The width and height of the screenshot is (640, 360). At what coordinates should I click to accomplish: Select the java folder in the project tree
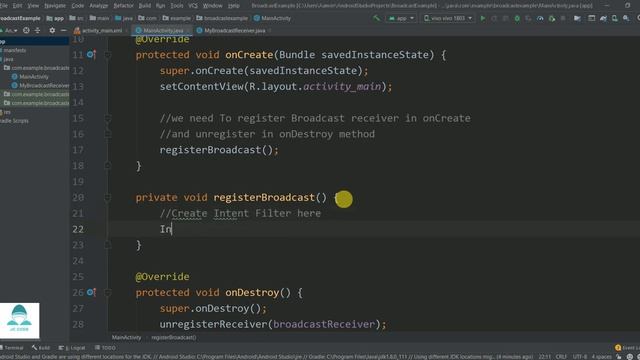[x=7, y=59]
